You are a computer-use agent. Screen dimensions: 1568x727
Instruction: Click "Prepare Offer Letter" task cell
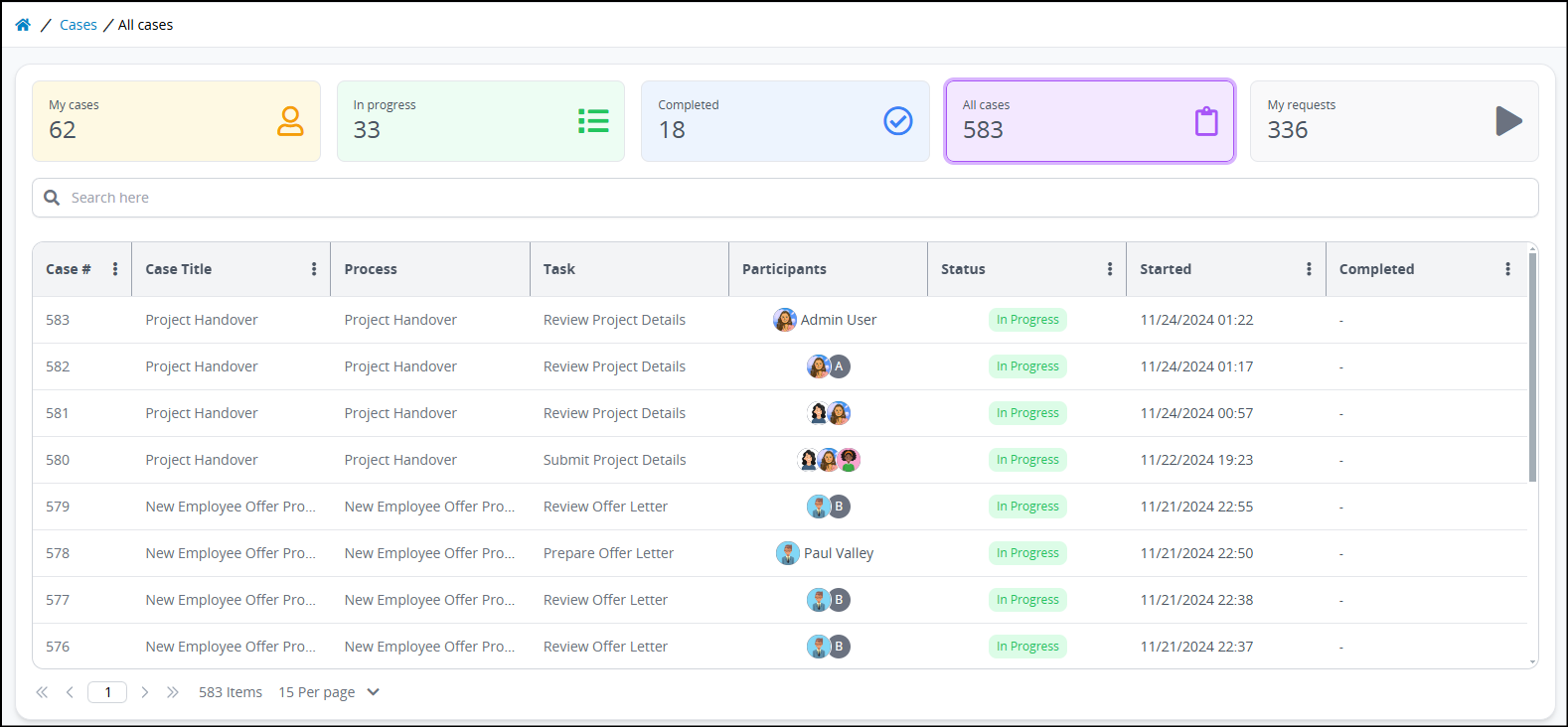click(608, 553)
